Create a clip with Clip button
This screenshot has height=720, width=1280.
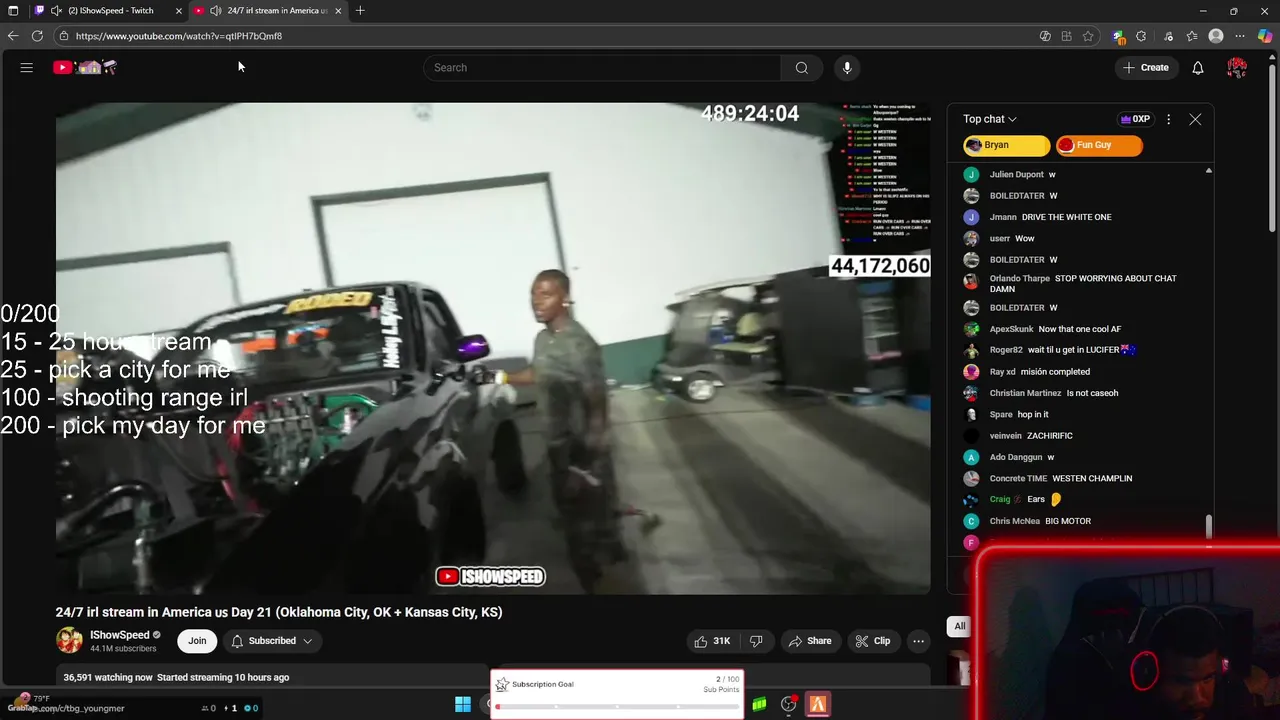(x=872, y=641)
